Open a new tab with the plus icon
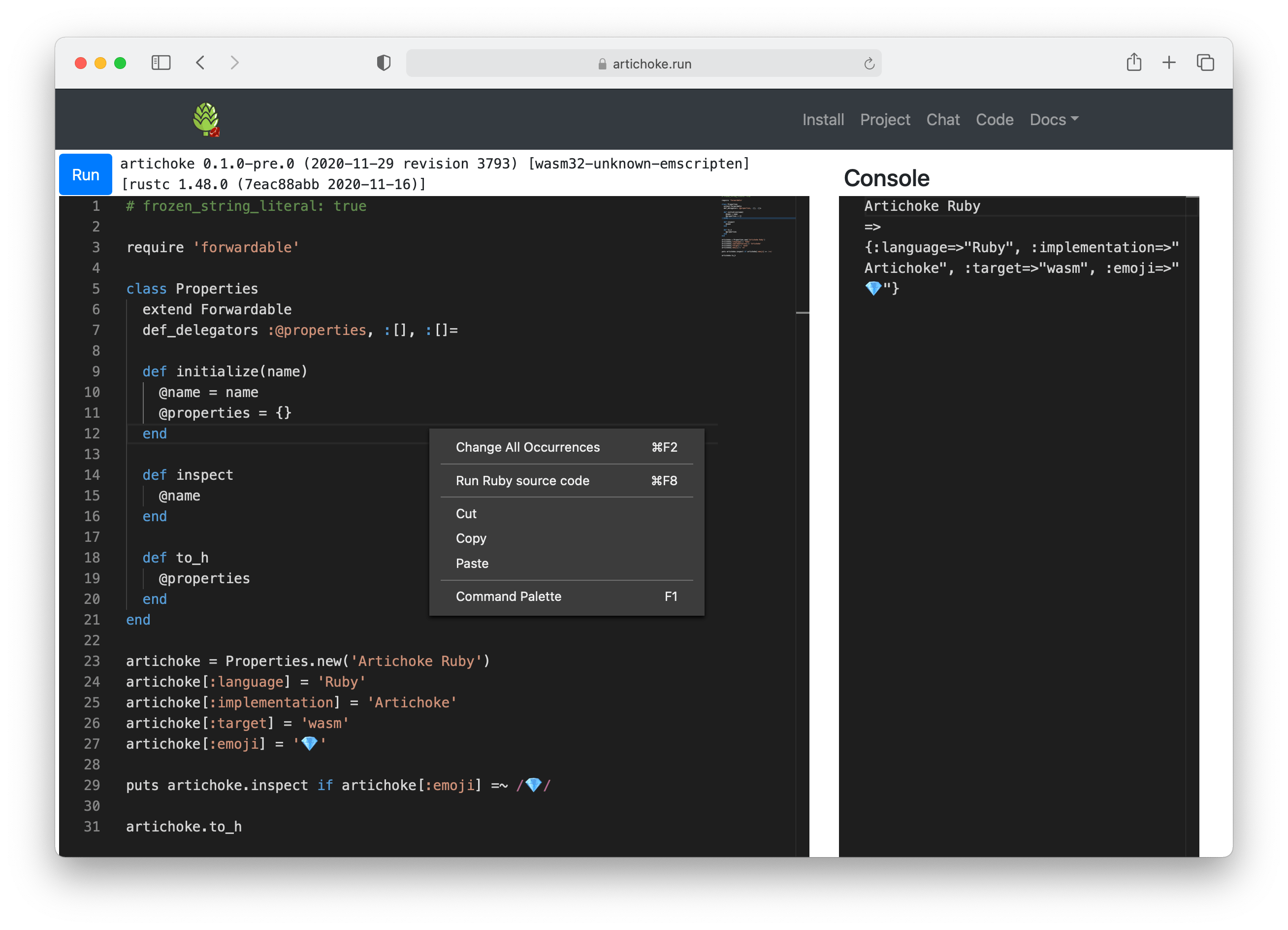The height and width of the screenshot is (930, 1288). (1169, 63)
